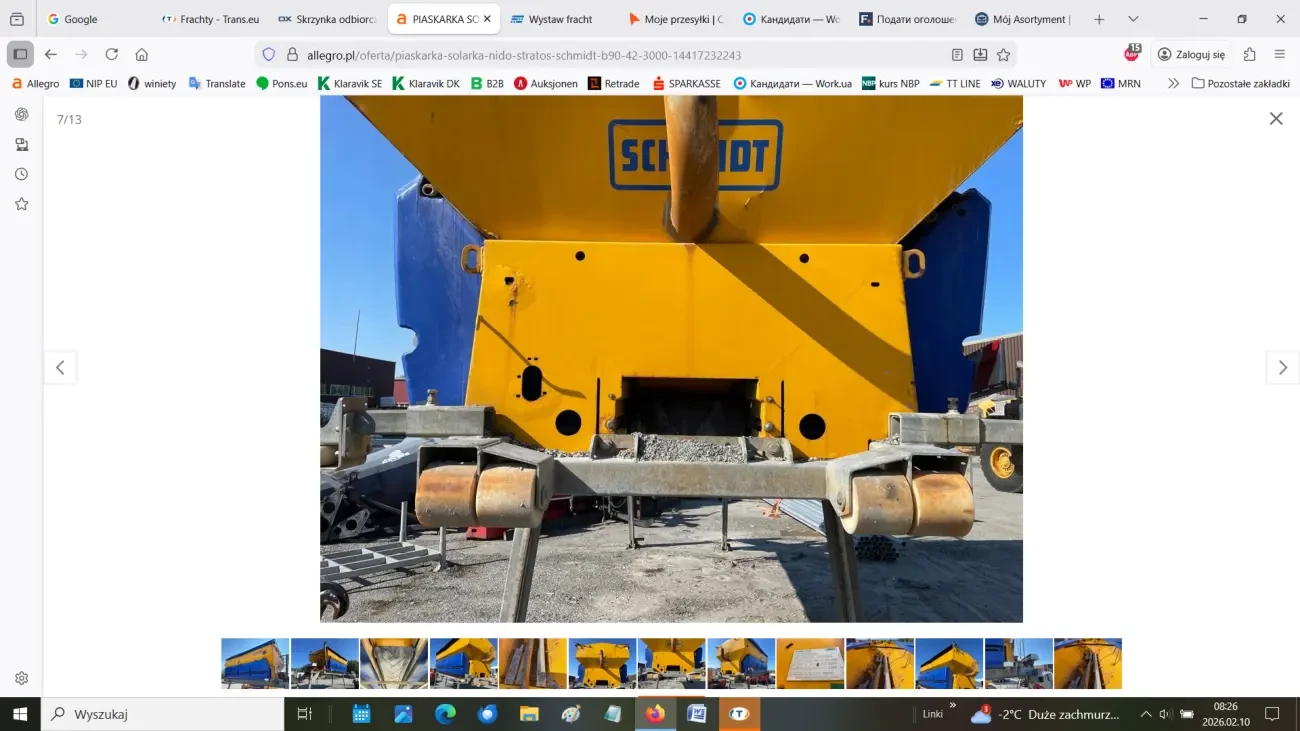Open the Word app from the taskbar
The height and width of the screenshot is (731, 1300).
[697, 714]
